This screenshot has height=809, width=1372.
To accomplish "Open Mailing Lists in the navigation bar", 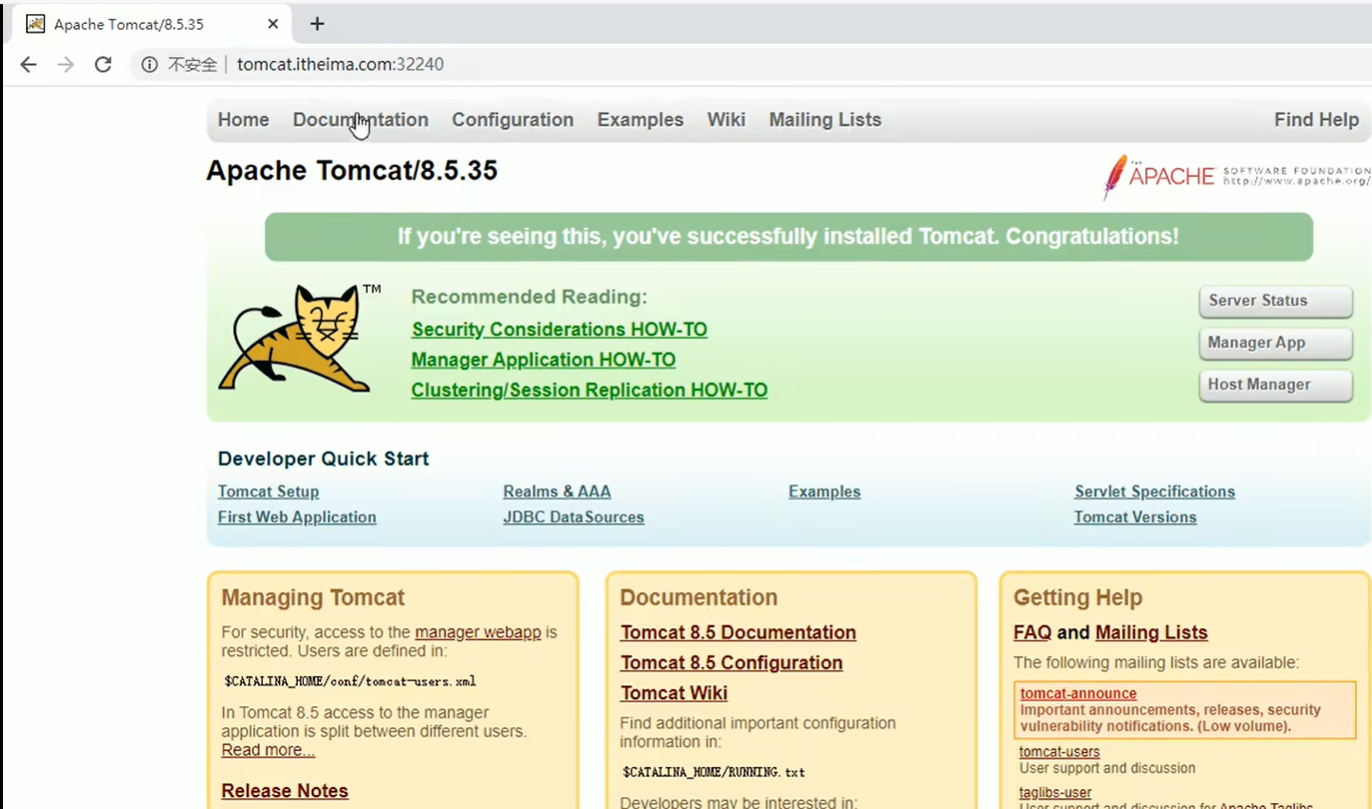I will coord(825,120).
